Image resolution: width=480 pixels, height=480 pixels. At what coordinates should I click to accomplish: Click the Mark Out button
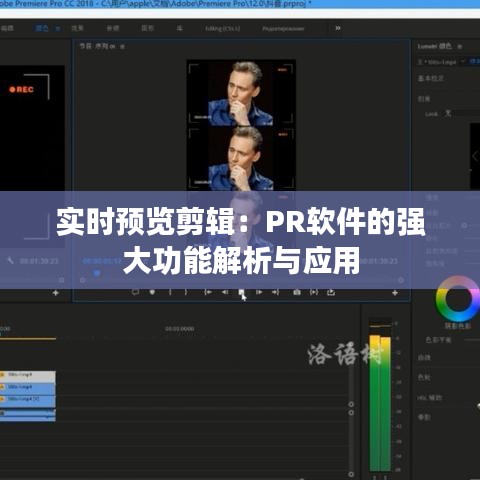coord(186,292)
